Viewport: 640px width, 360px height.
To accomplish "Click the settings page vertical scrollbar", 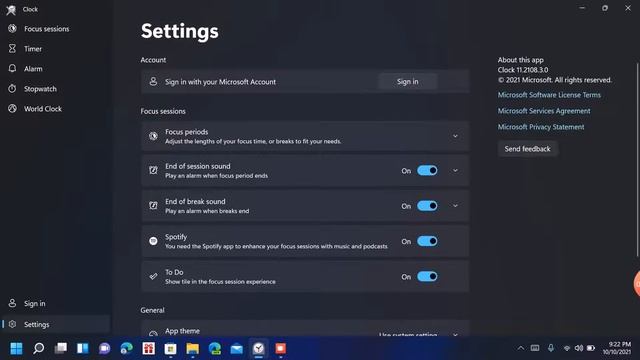I will click(637, 159).
